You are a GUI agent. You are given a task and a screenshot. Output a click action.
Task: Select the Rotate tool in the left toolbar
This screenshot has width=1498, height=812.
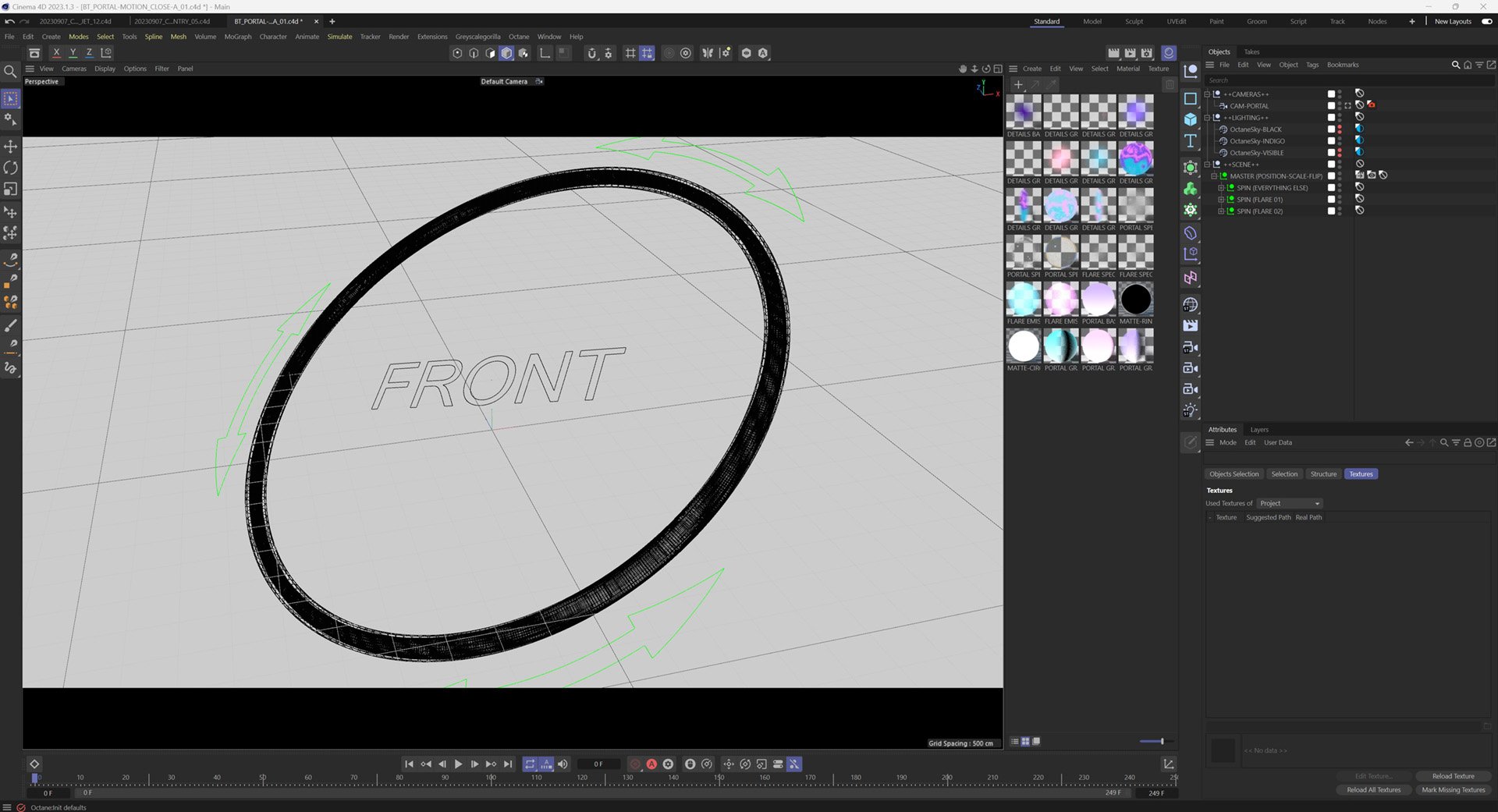point(11,168)
